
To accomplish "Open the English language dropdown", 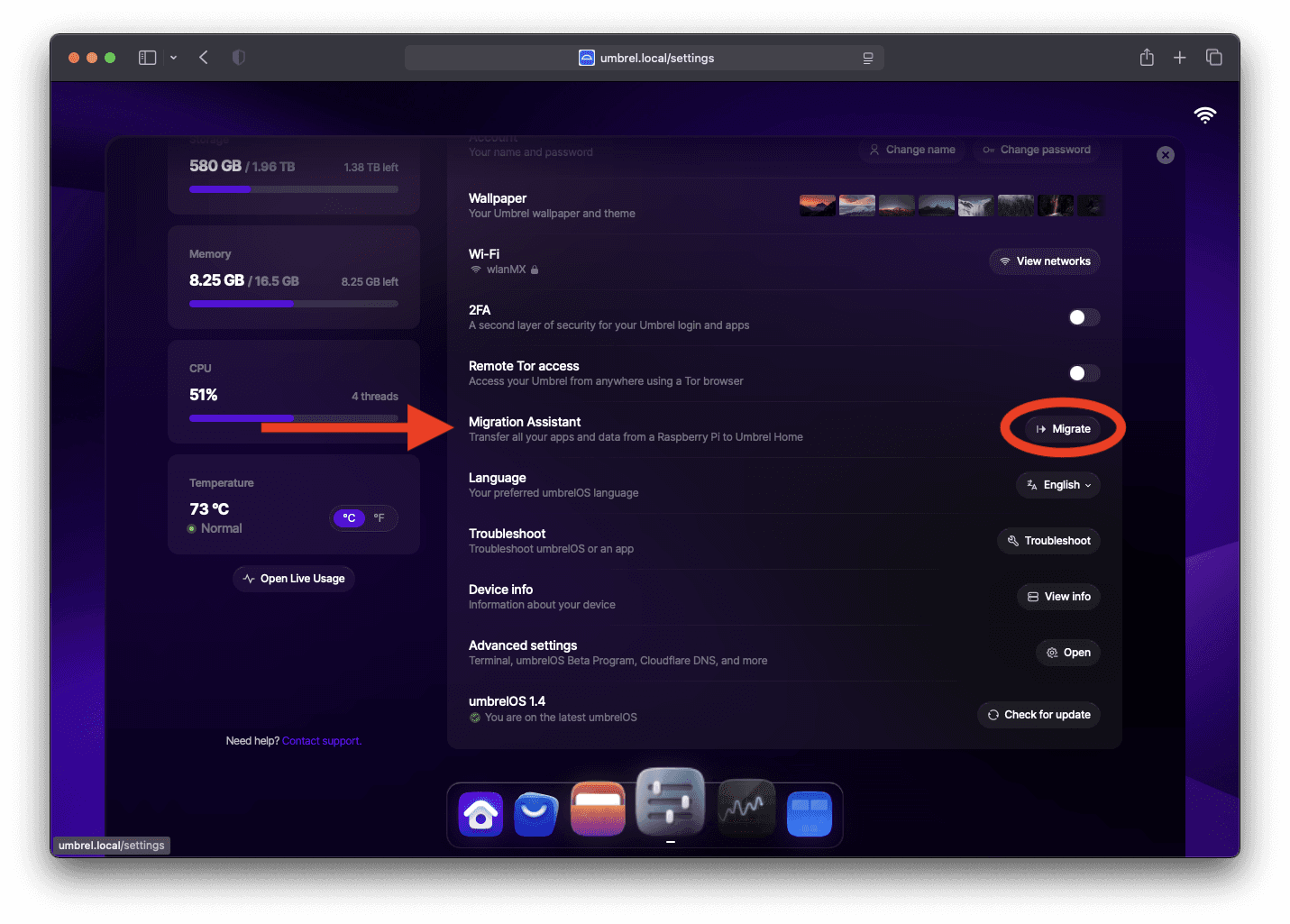I will (1058, 485).
